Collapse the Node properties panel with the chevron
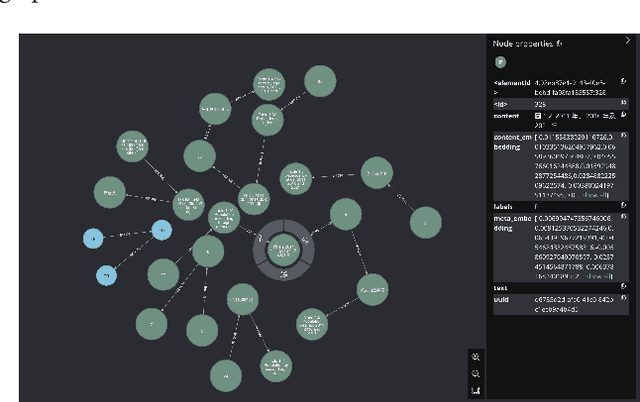Image resolution: width=640 pixels, height=402 pixels. click(x=627, y=41)
